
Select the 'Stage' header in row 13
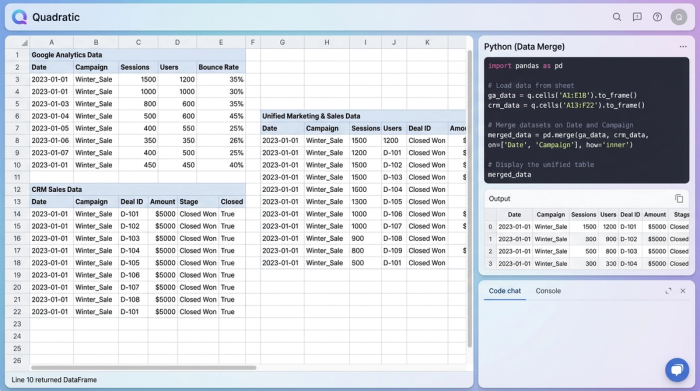(x=198, y=202)
